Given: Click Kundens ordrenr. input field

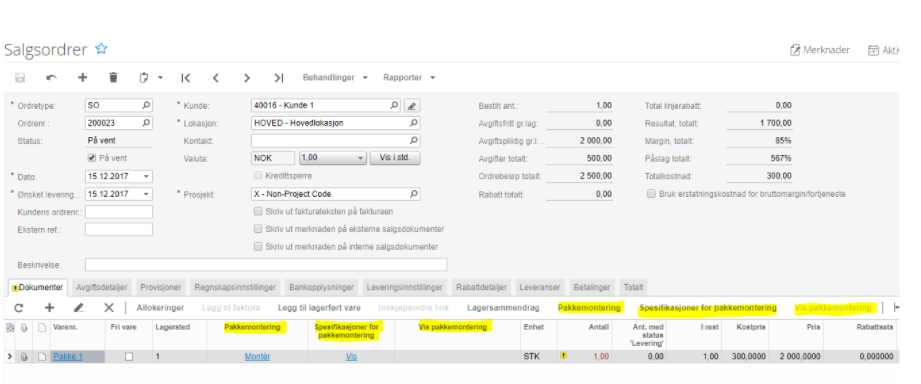Looking at the screenshot, I should pos(119,211).
